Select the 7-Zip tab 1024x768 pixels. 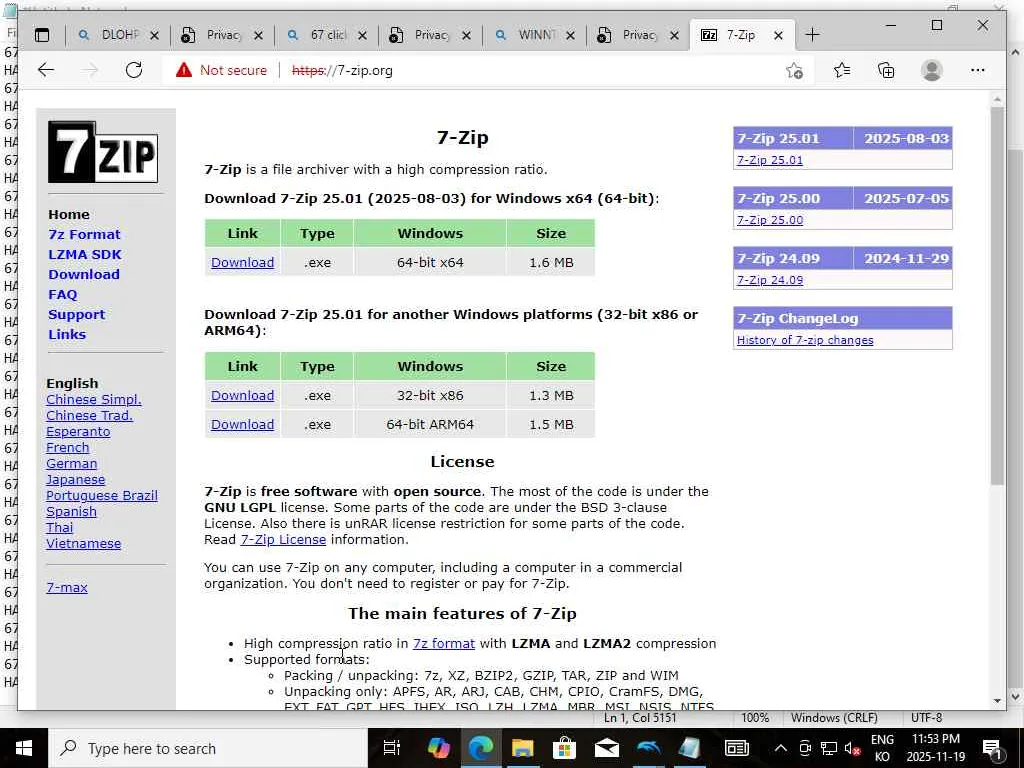741,35
